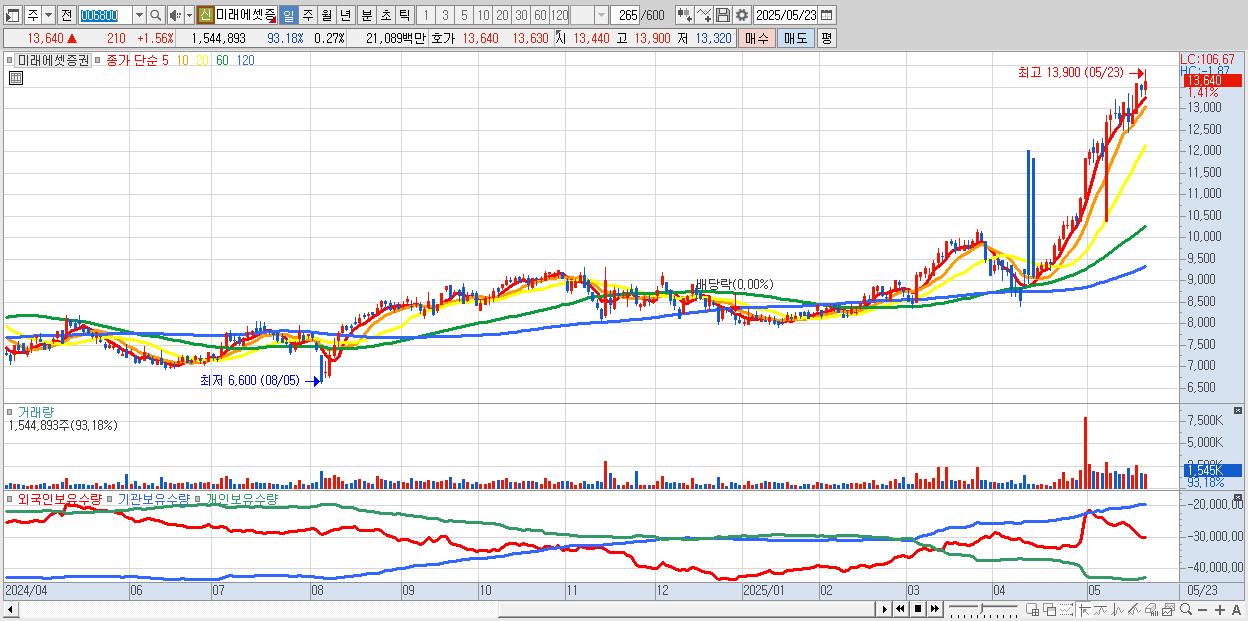Viewport: 1248px width, 621px height.
Task: Click the magnifier stock search icon
Action: pos(156,15)
